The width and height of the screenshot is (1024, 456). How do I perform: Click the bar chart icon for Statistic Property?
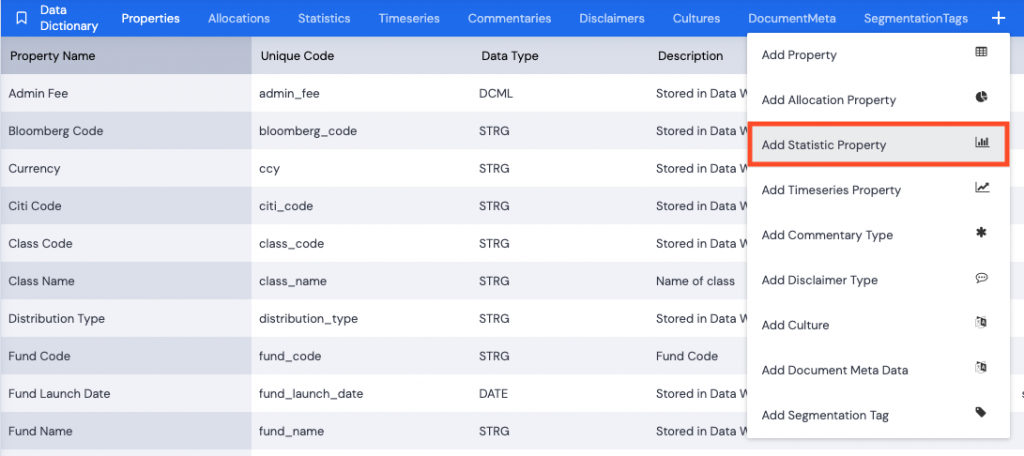click(x=982, y=142)
